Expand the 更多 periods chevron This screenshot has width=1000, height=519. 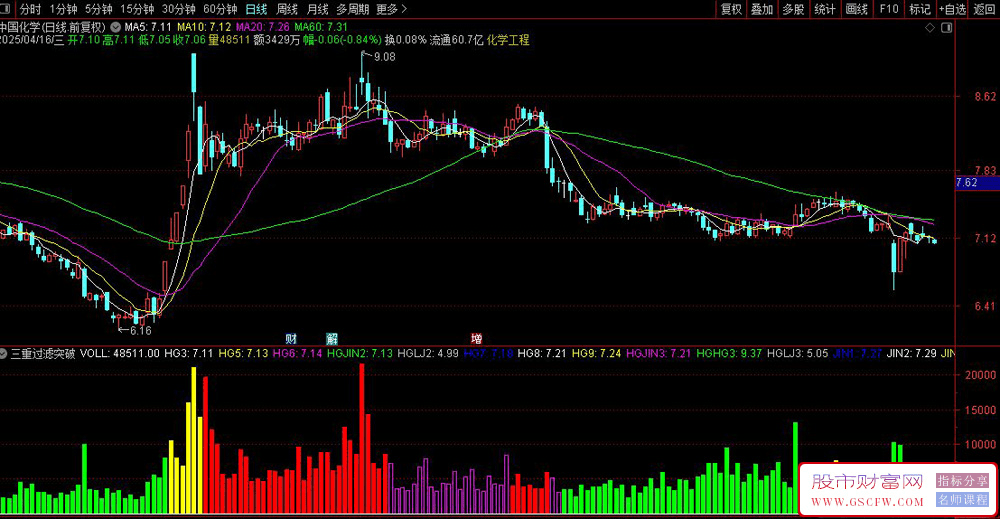tap(404, 9)
